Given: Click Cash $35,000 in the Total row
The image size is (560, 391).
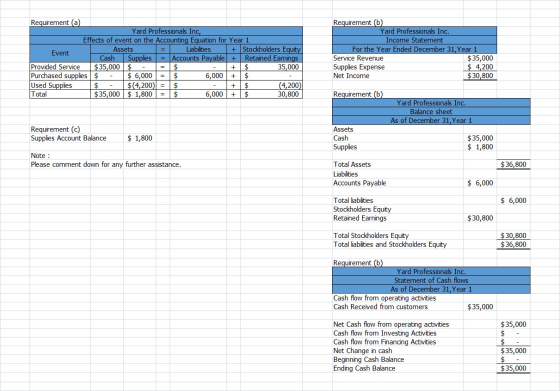Looking at the screenshot, I should pyautogui.click(x=107, y=94).
